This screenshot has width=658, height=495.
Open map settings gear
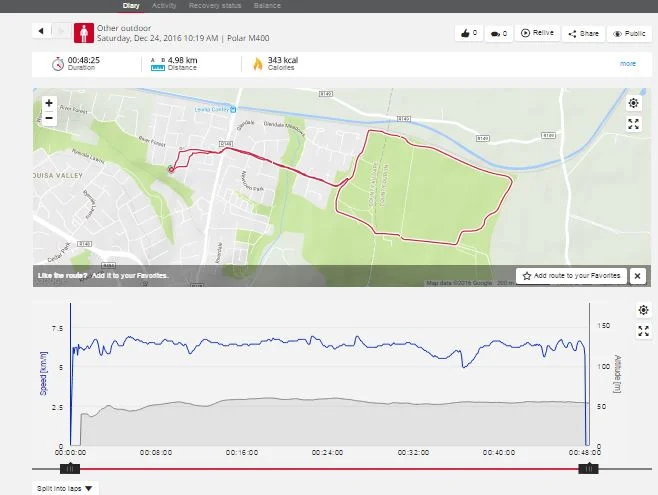pyautogui.click(x=634, y=103)
